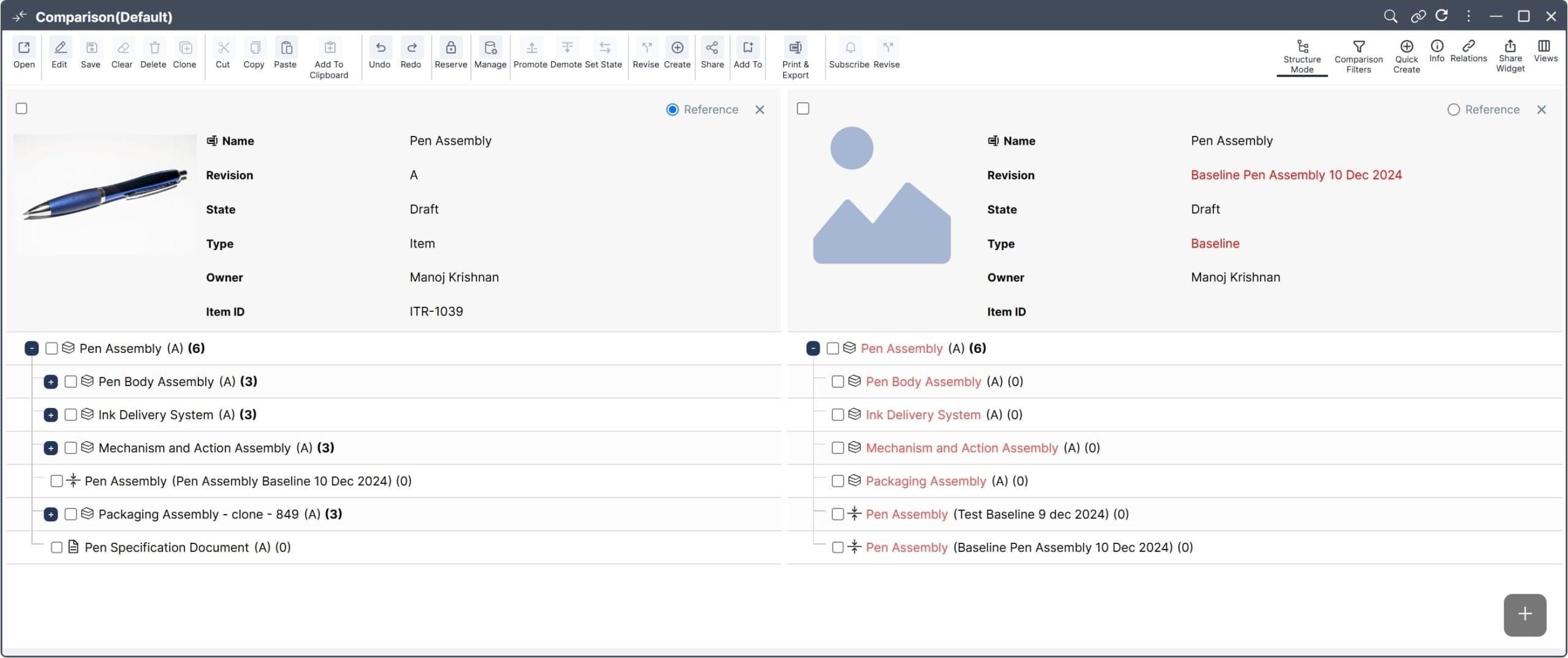The image size is (1568, 658).
Task: Click the Add To Clipboard icon
Action: click(x=329, y=48)
